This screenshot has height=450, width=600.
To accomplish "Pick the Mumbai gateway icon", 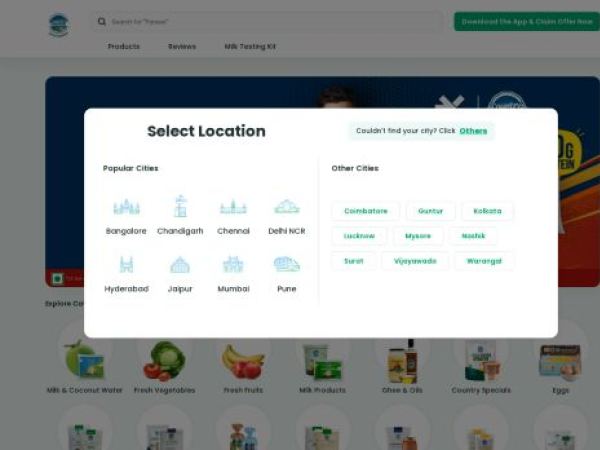I will pyautogui.click(x=233, y=264).
